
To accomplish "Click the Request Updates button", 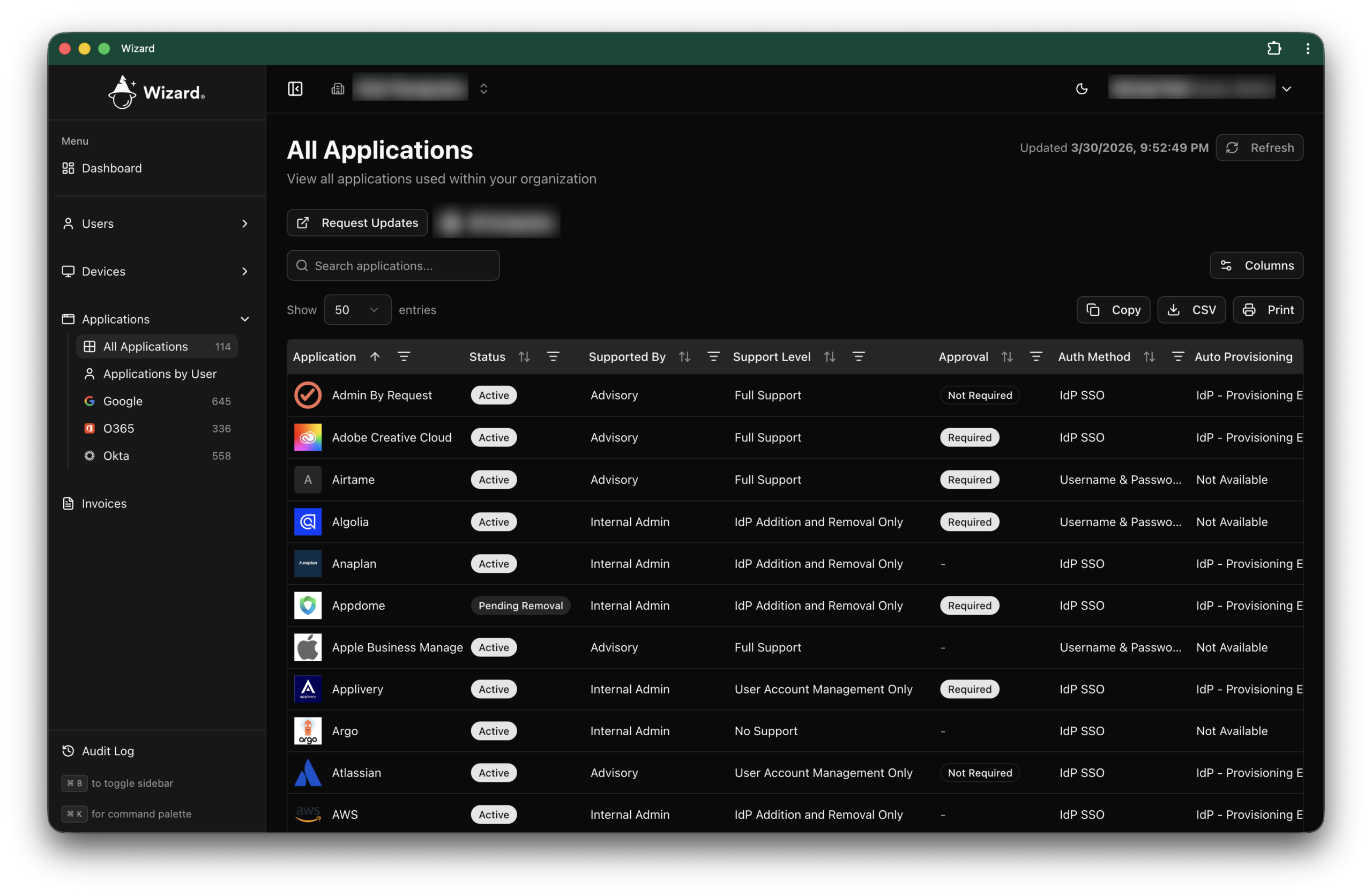I will [x=356, y=223].
